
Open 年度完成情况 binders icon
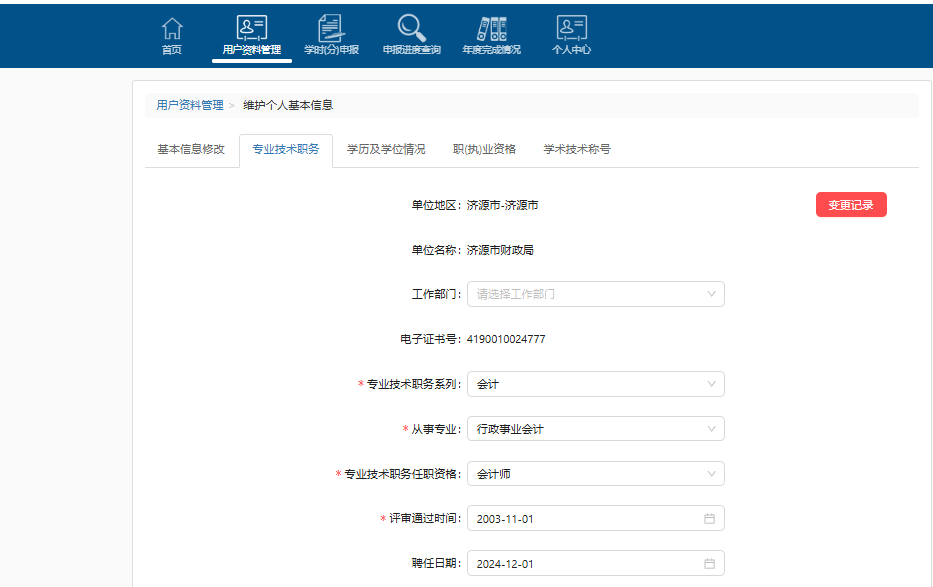491,29
